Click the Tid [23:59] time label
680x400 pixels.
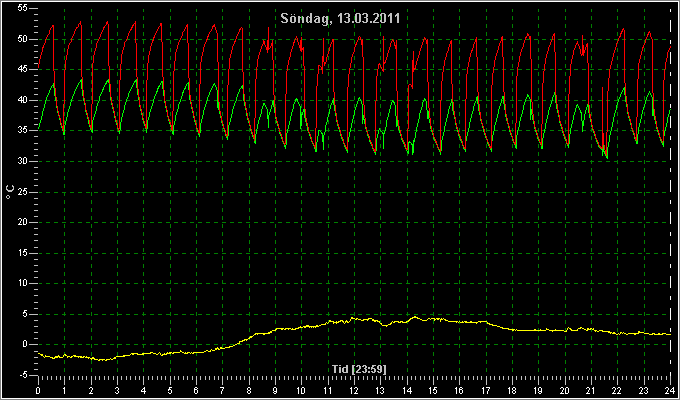point(359,369)
